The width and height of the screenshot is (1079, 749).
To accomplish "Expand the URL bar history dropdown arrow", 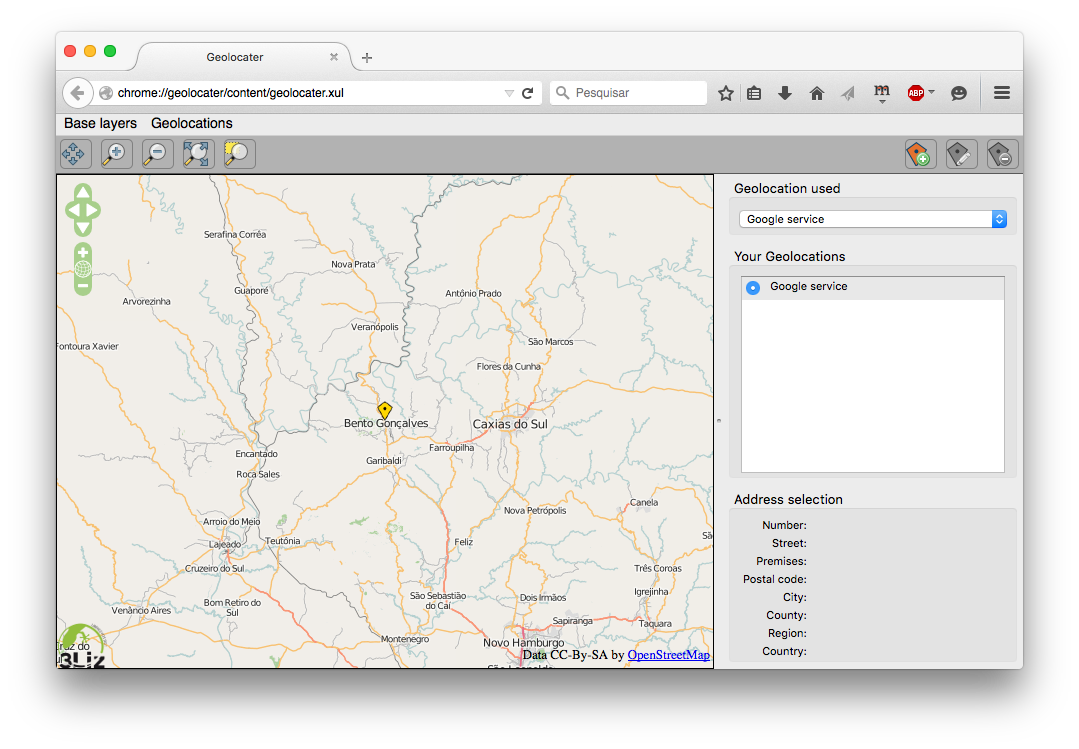I will coord(509,93).
